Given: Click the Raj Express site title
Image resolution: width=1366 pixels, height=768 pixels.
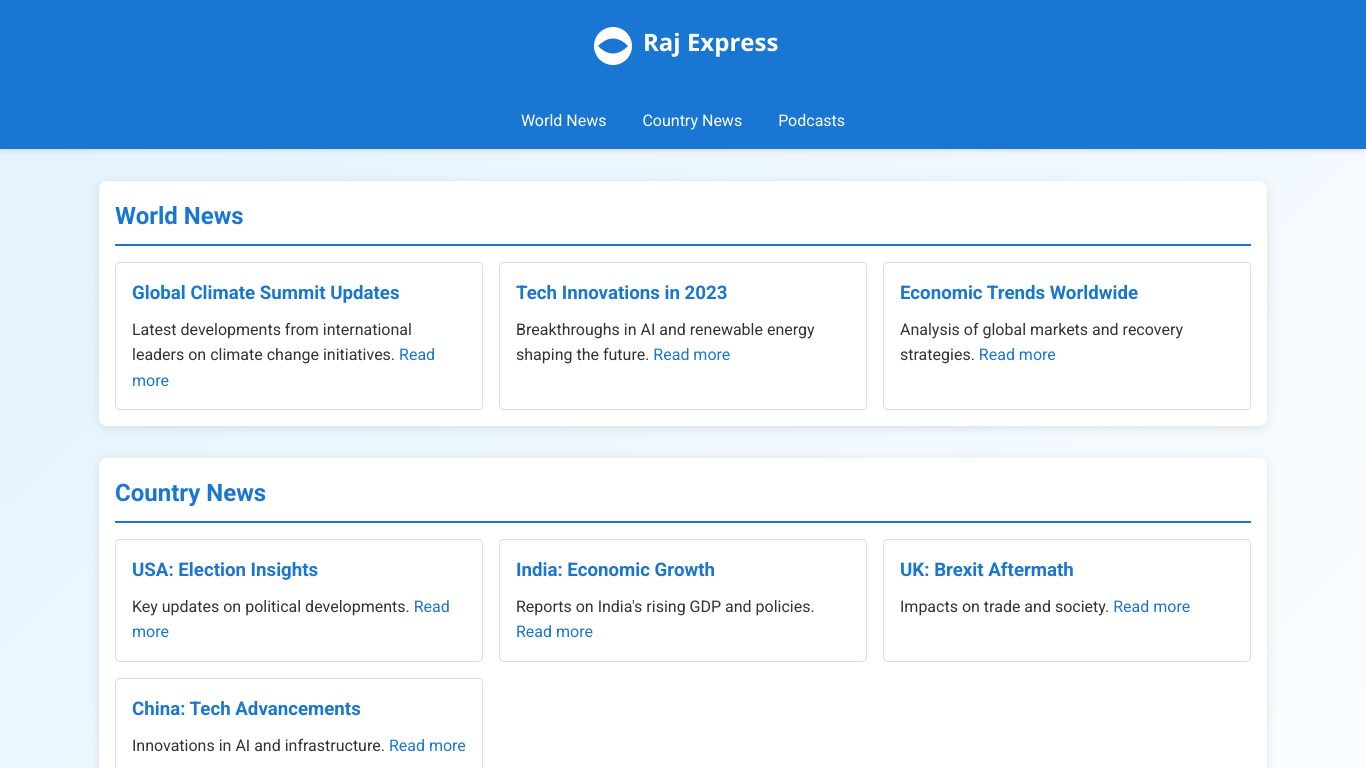Looking at the screenshot, I should coord(710,43).
